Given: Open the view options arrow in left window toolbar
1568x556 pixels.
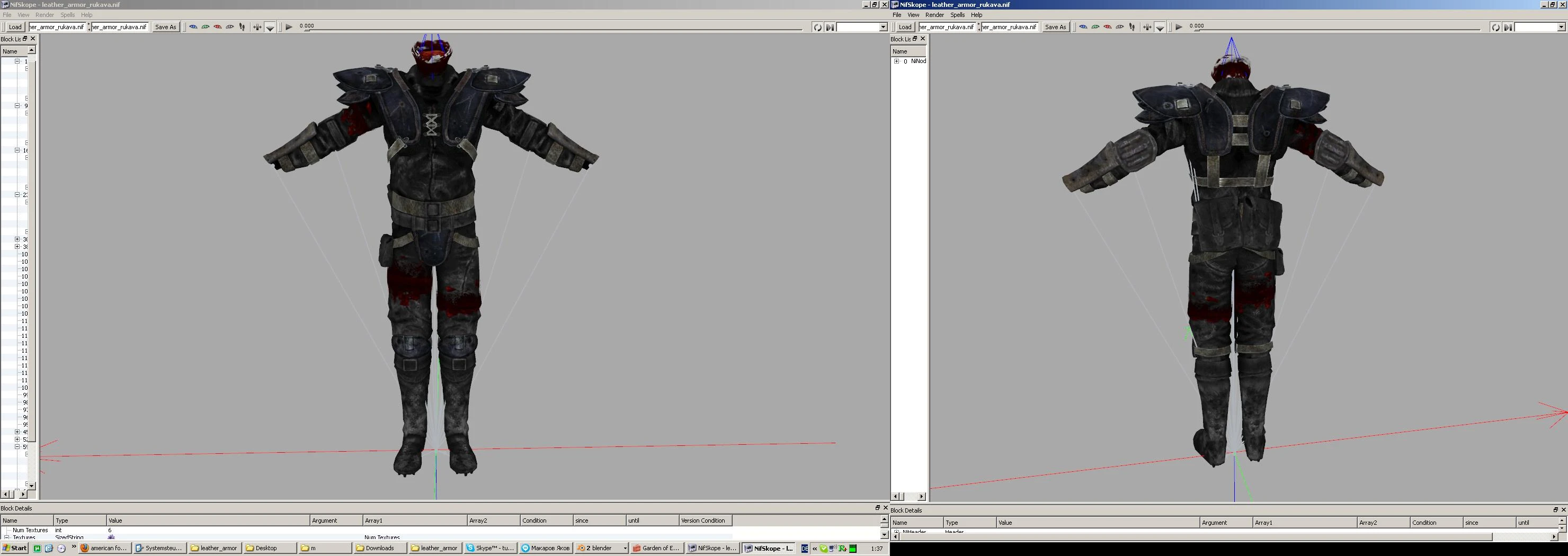Looking at the screenshot, I should coord(270,28).
